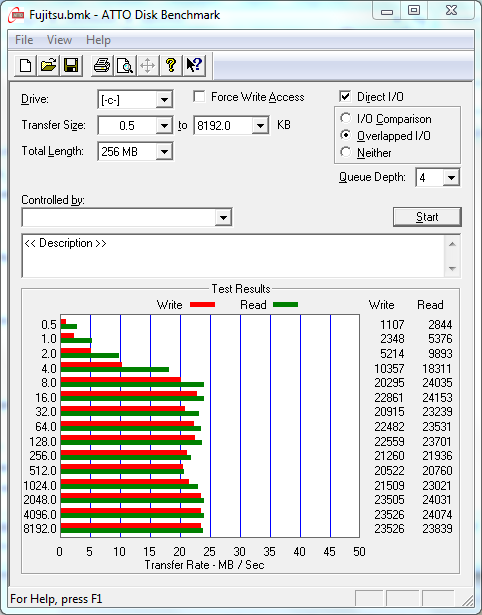The image size is (482, 615).
Task: Click ATTO app icon in title bar
Action: coord(16,15)
